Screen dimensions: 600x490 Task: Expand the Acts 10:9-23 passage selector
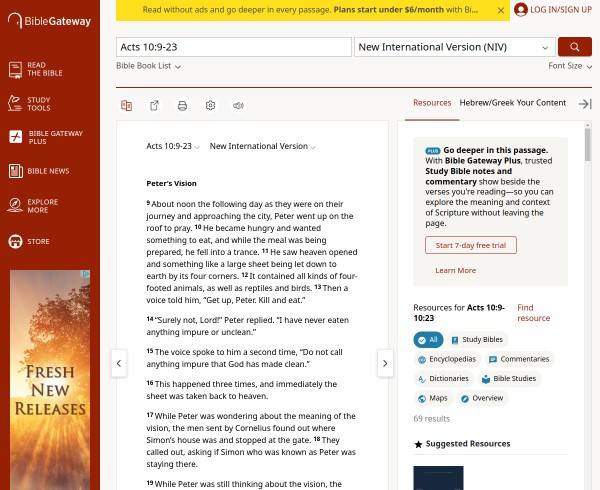(x=173, y=147)
